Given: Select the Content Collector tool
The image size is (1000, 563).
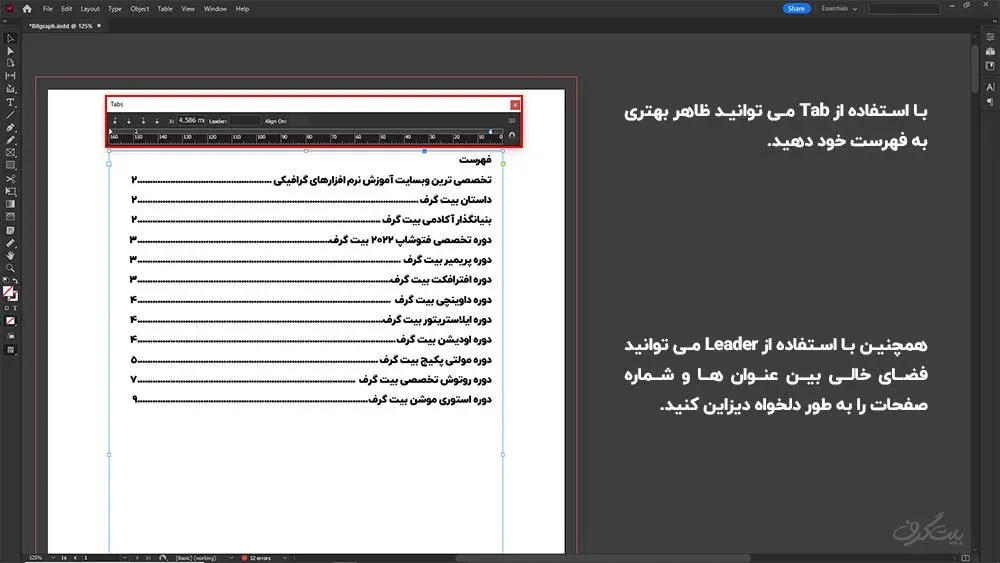Looking at the screenshot, I should pos(10,89).
